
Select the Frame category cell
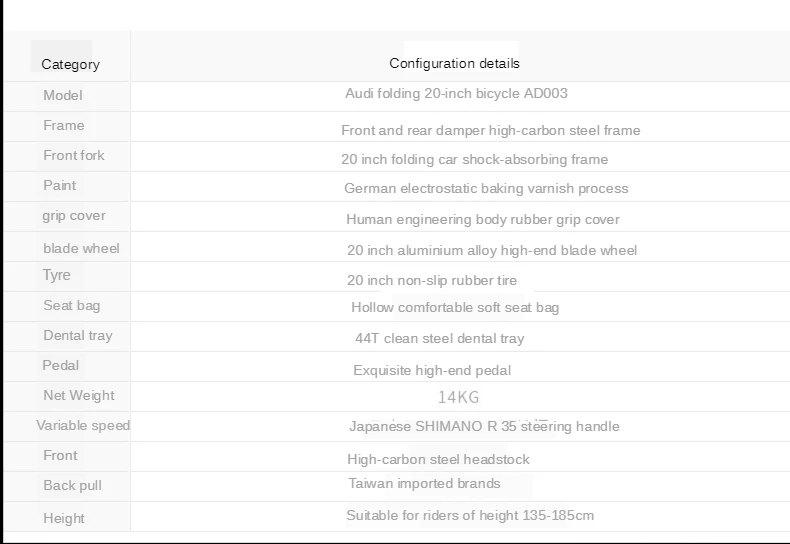pyautogui.click(x=64, y=125)
